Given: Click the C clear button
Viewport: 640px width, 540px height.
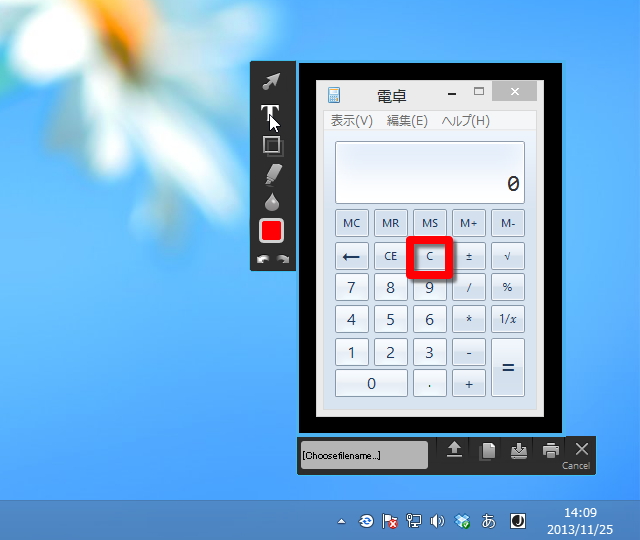Looking at the screenshot, I should tap(430, 256).
